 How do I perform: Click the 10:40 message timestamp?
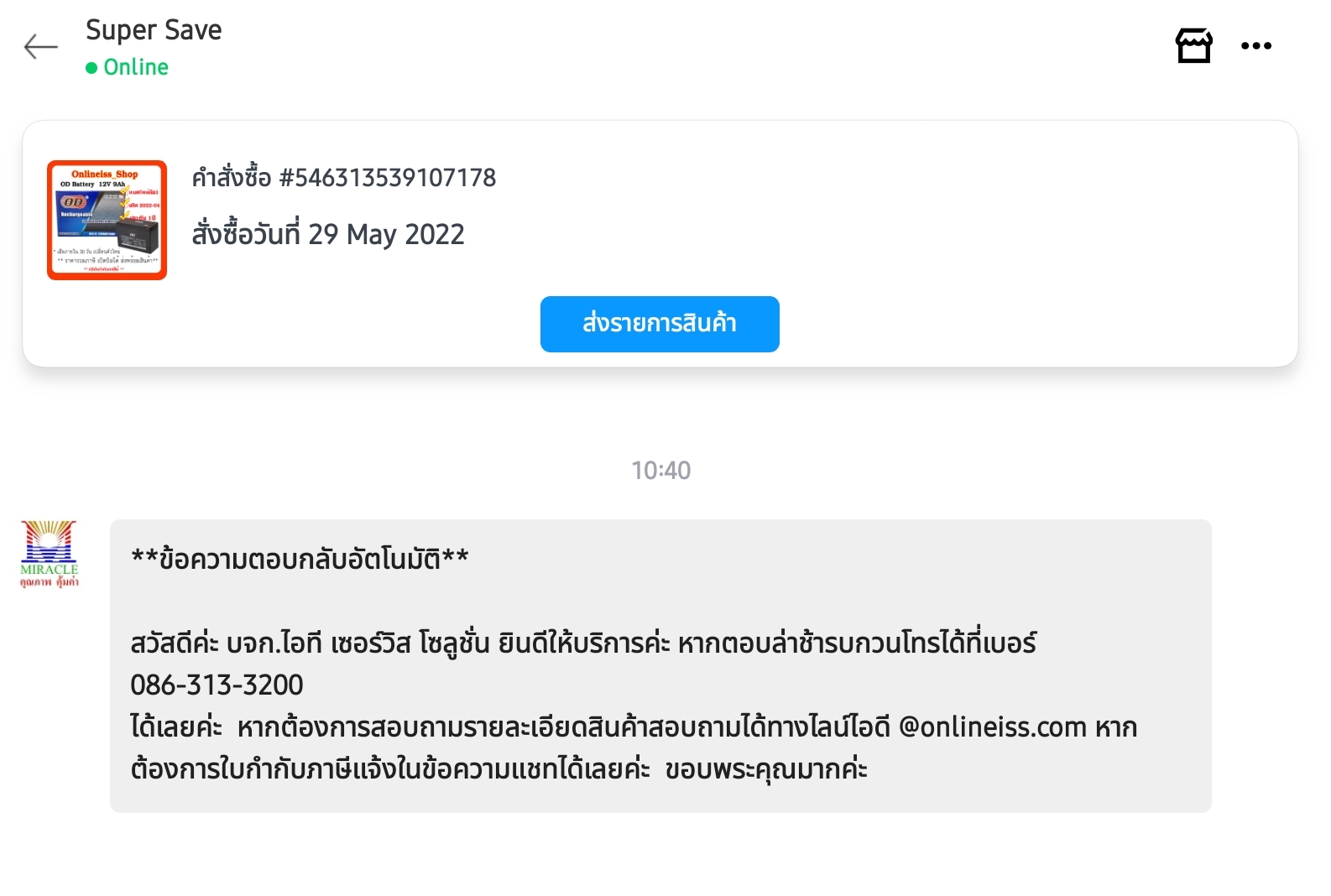pos(661,471)
